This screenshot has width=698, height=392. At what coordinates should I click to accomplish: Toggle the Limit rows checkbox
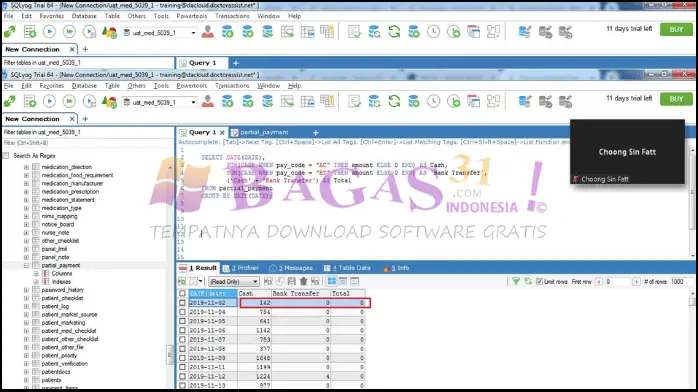(x=540, y=282)
